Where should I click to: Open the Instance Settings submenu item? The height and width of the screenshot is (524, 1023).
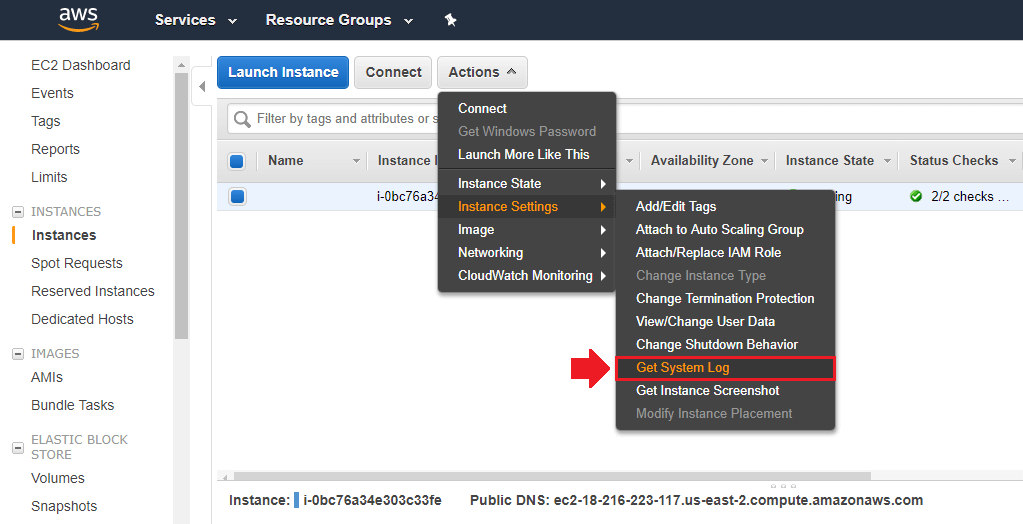527,207
